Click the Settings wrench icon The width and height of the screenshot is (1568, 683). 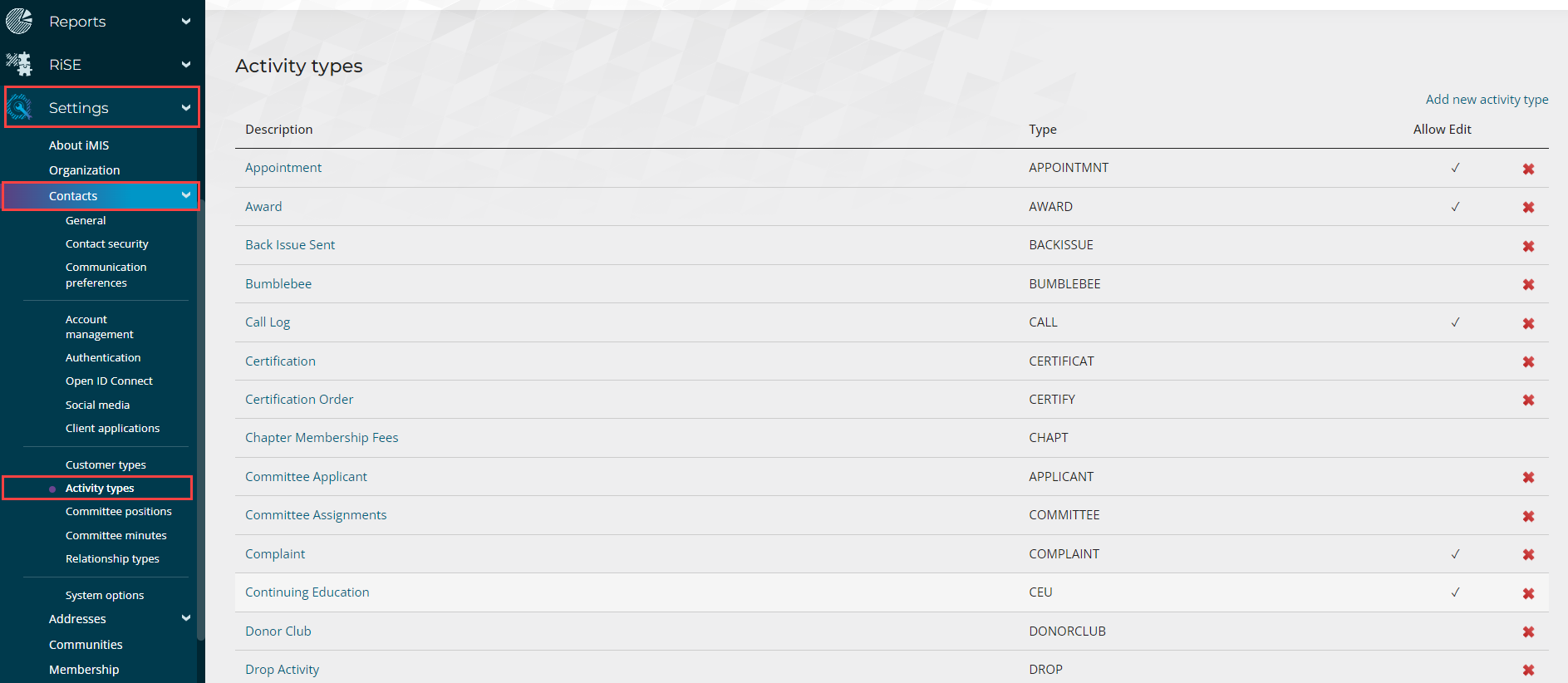point(19,107)
